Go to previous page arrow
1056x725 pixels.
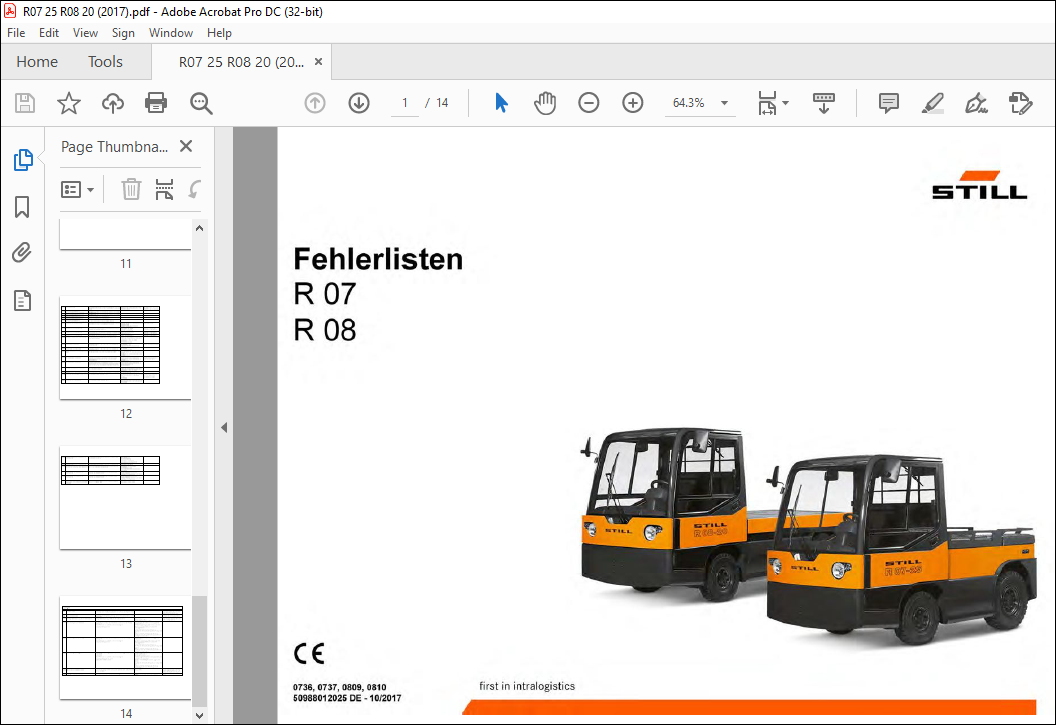click(315, 103)
